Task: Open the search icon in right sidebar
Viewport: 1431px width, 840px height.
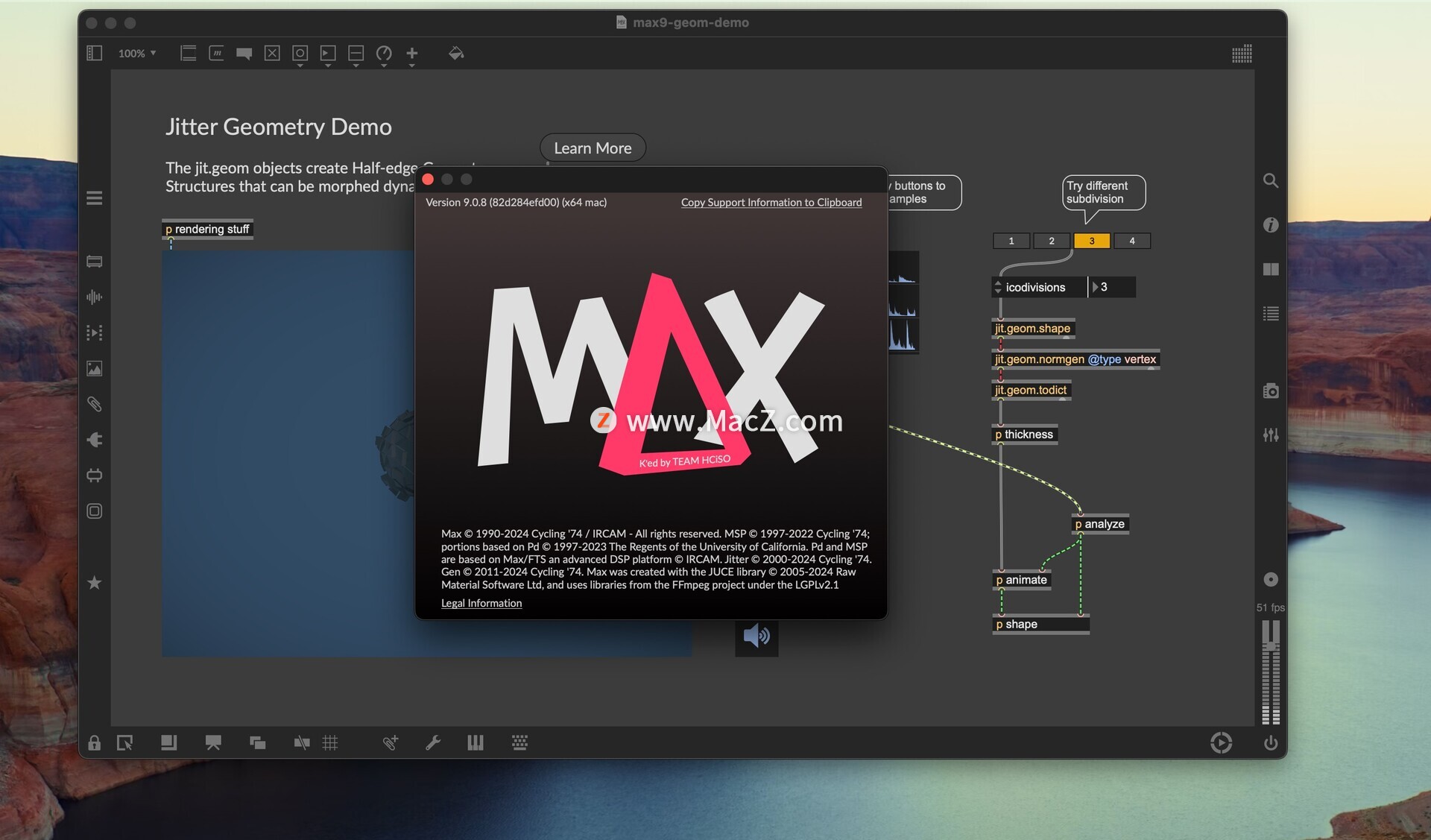Action: tap(1271, 180)
